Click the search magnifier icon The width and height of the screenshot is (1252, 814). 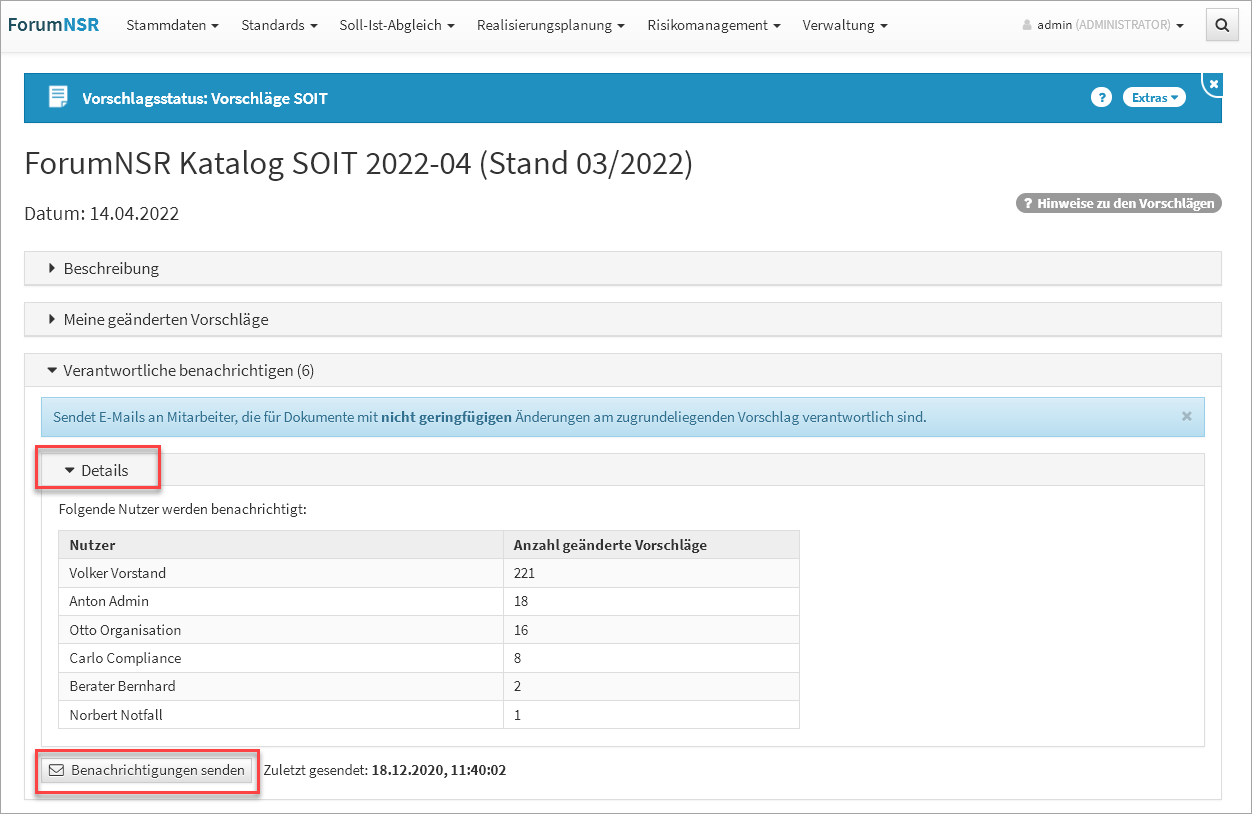(x=1221, y=26)
